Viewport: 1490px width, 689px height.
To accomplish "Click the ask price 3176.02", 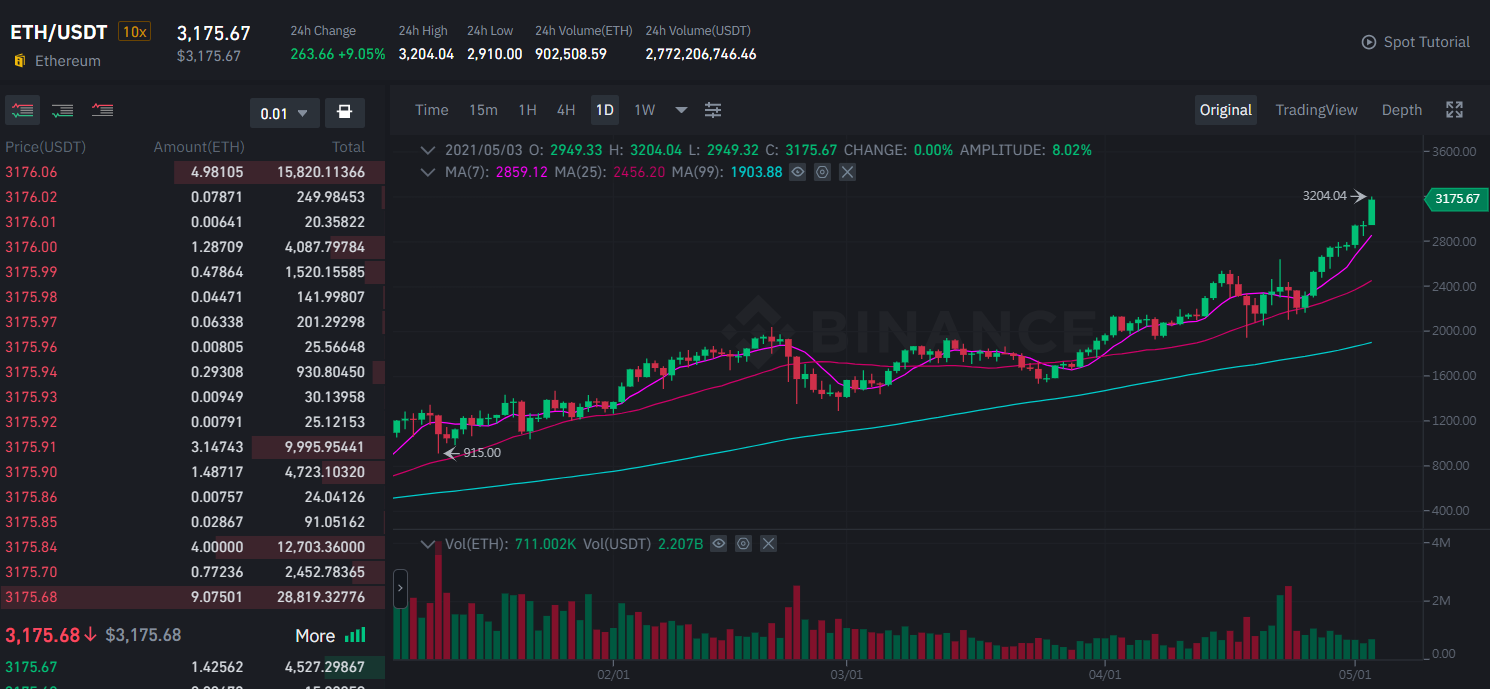I will [x=31, y=197].
